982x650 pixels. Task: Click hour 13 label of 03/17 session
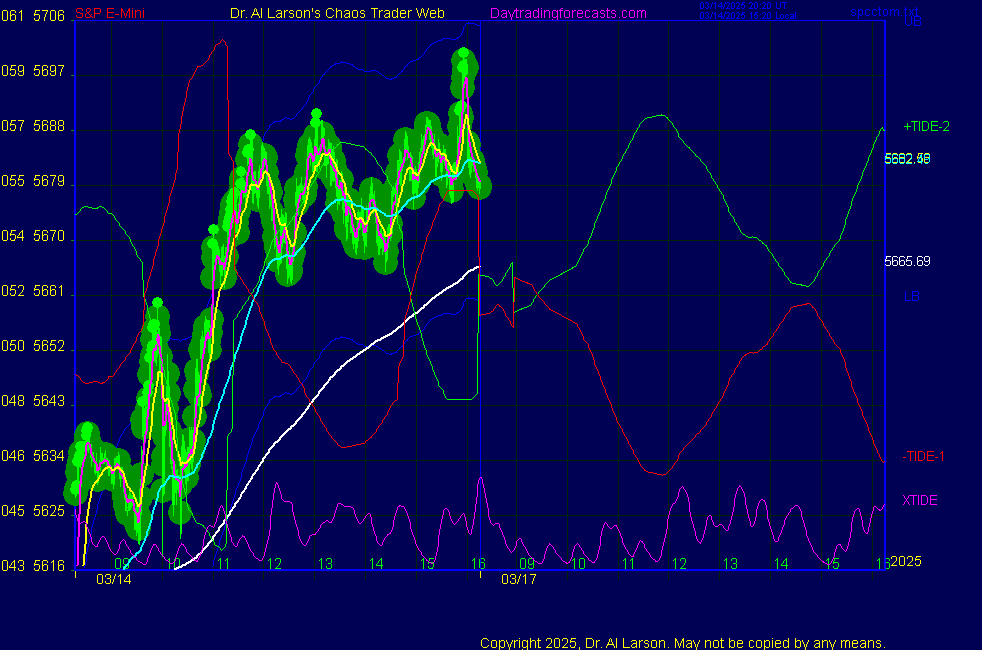(x=730, y=564)
